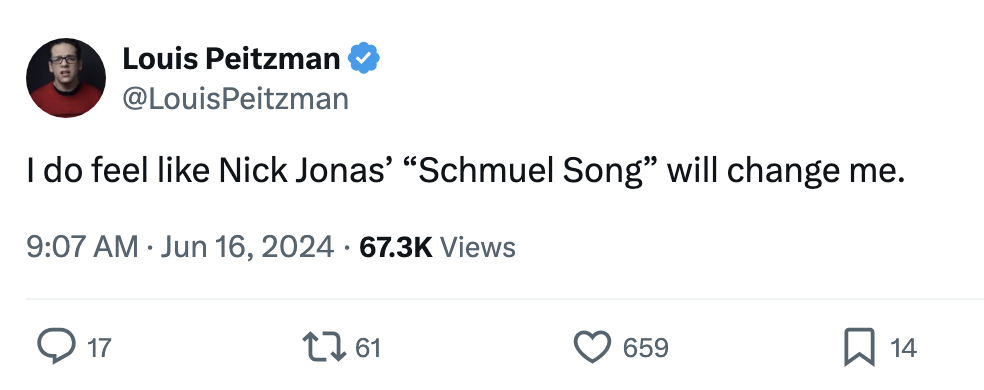The image size is (984, 390).
Task: View the 67.3K Views count
Action: (x=437, y=247)
